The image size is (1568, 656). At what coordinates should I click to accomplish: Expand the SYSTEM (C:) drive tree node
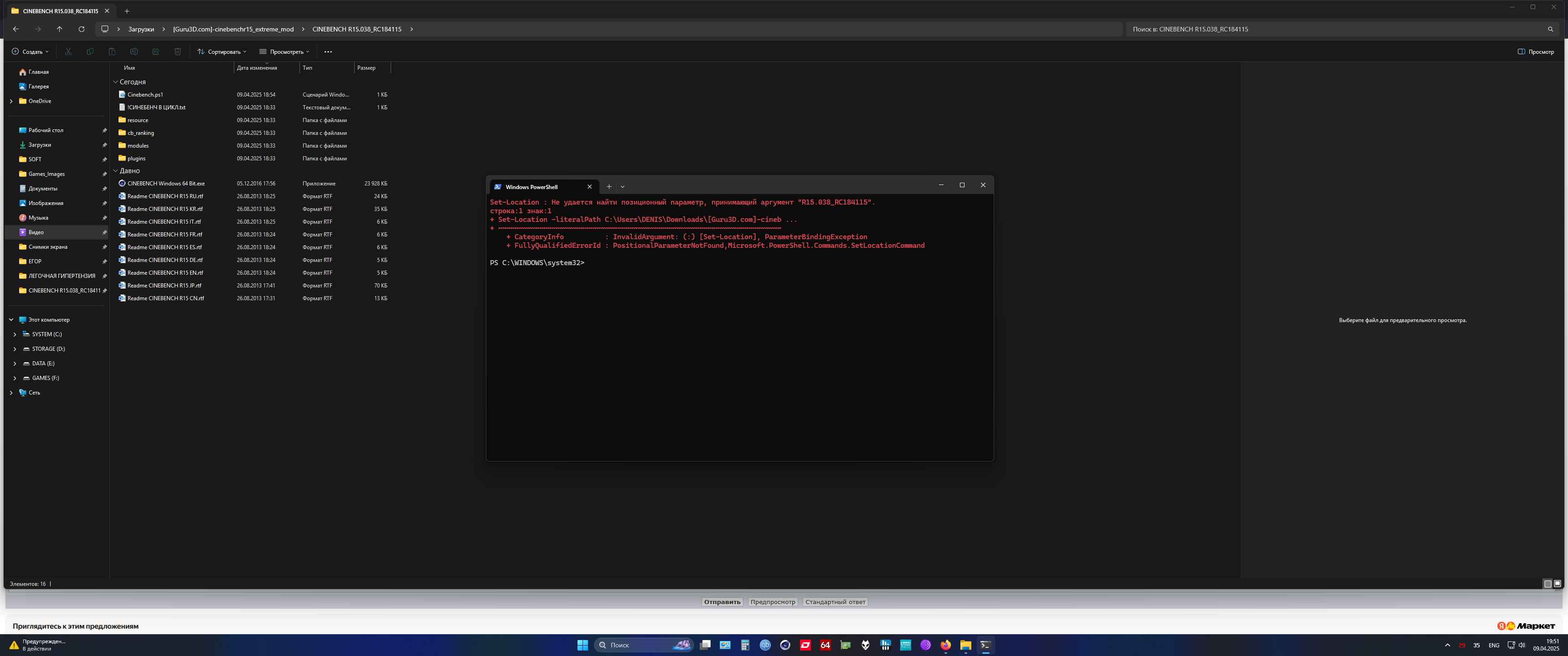pyautogui.click(x=15, y=334)
